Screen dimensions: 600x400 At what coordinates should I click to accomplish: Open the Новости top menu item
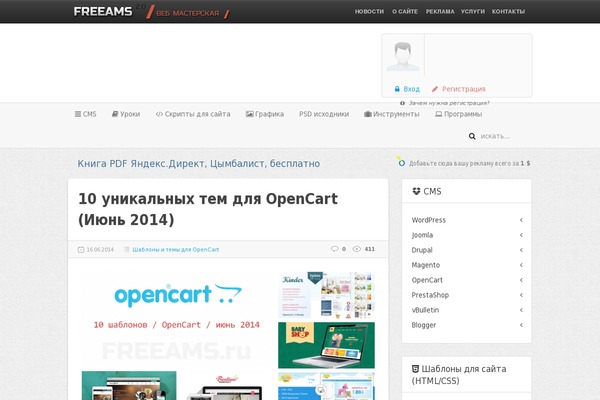coord(369,11)
